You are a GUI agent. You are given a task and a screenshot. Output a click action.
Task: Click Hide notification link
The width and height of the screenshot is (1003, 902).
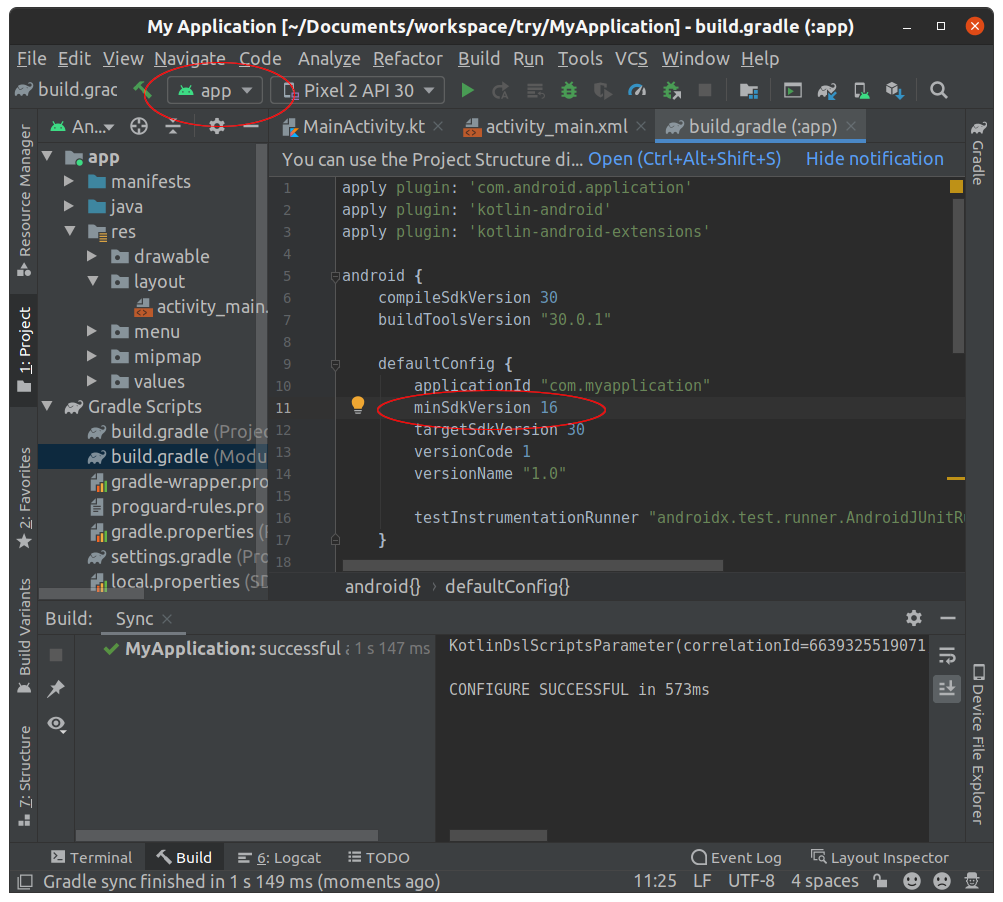874,159
